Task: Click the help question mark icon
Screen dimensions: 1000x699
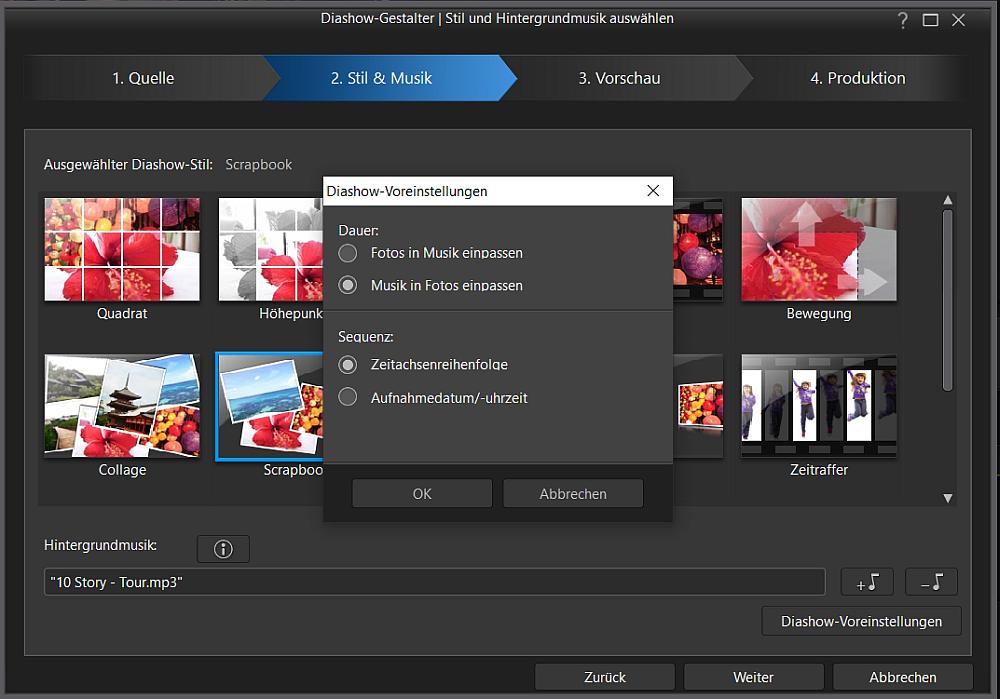Action: click(903, 20)
